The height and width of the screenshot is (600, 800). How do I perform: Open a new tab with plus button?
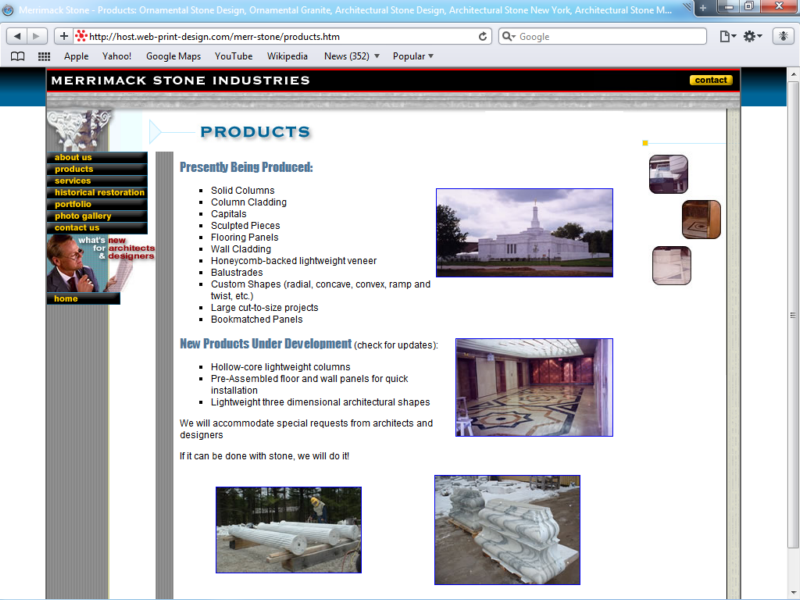click(x=703, y=8)
